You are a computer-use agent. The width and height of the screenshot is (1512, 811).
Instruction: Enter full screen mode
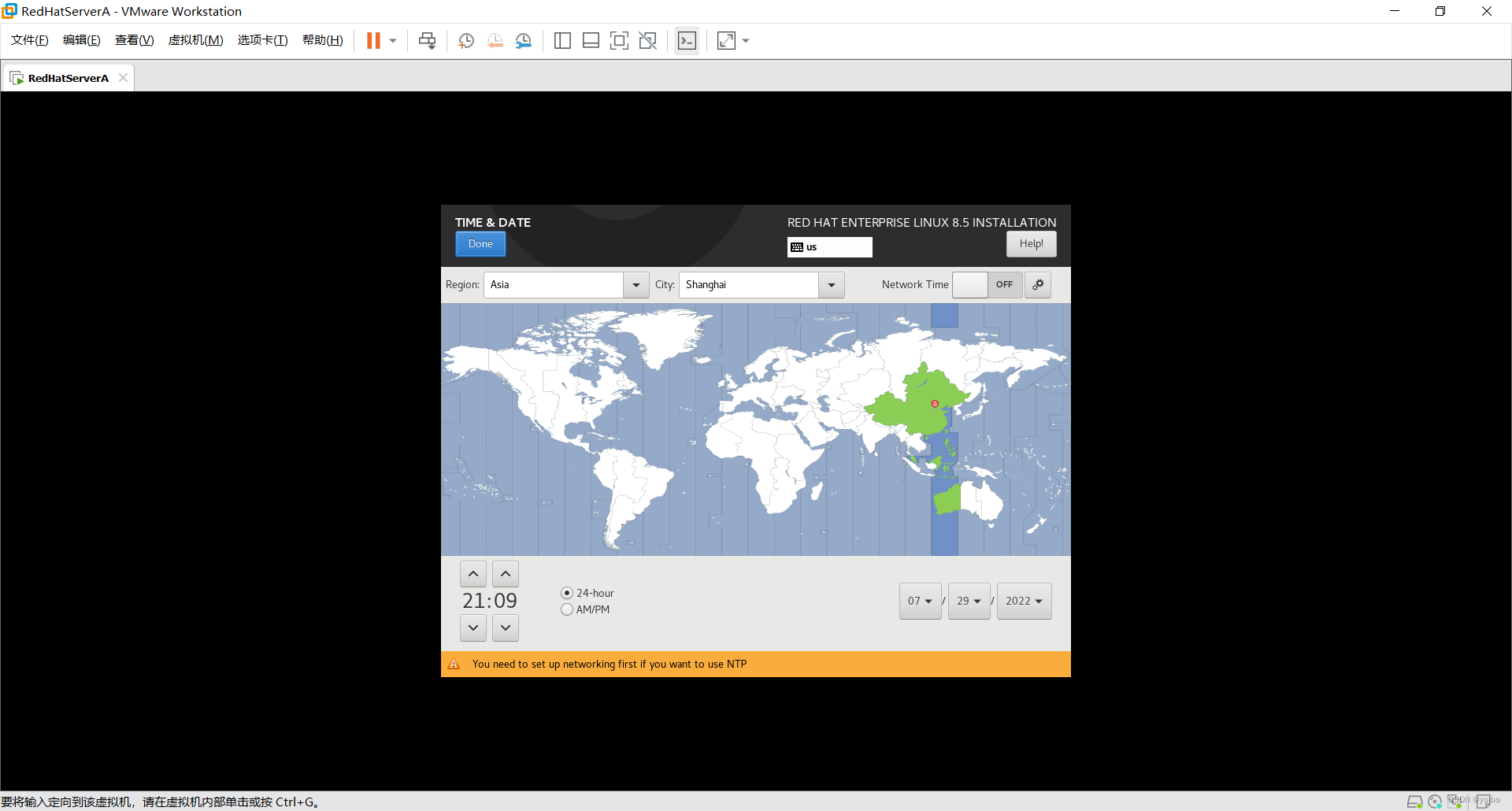(619, 41)
